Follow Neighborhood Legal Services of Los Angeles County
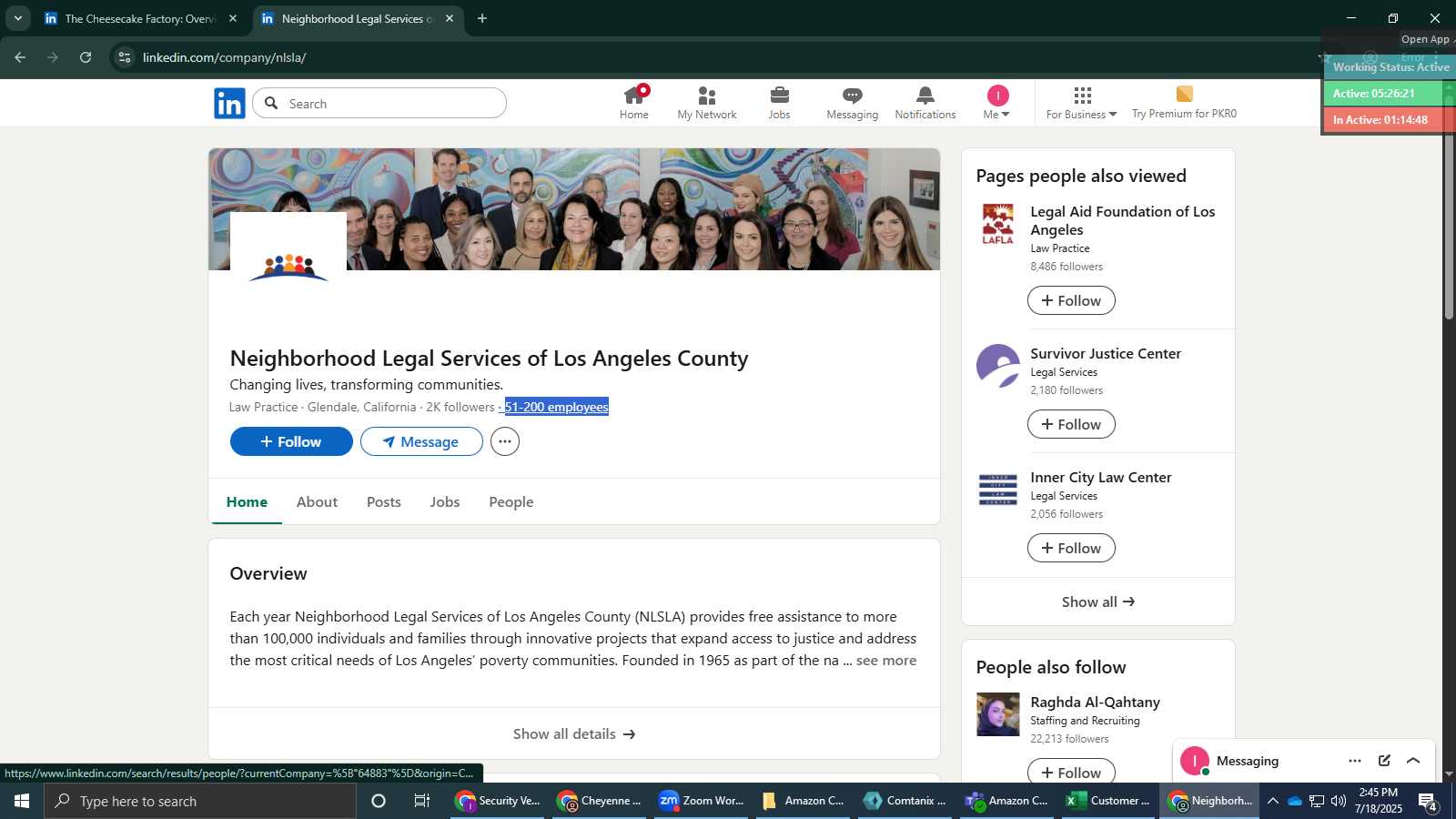Screen dimensions: 1456x819 (291, 441)
